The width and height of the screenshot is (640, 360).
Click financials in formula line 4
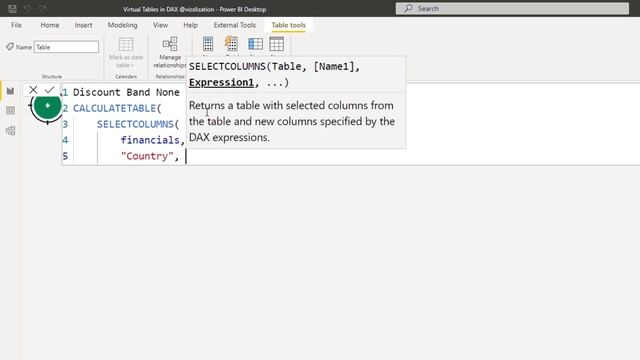point(150,140)
